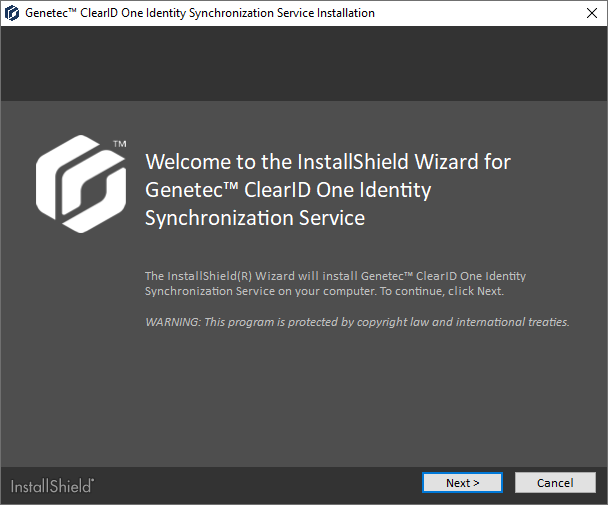608x505 pixels.
Task: Click the large Genetec hexagon logo
Action: pyautogui.click(x=81, y=184)
